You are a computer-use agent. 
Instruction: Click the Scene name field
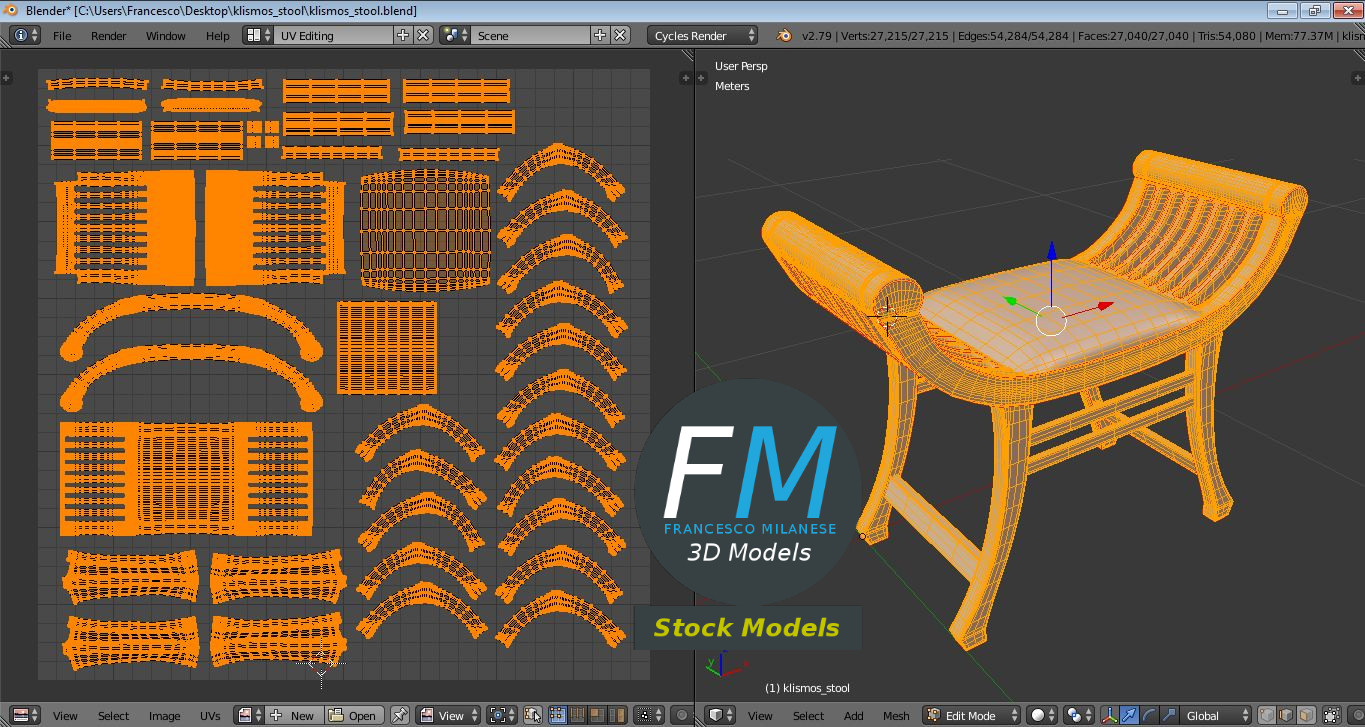(x=530, y=35)
